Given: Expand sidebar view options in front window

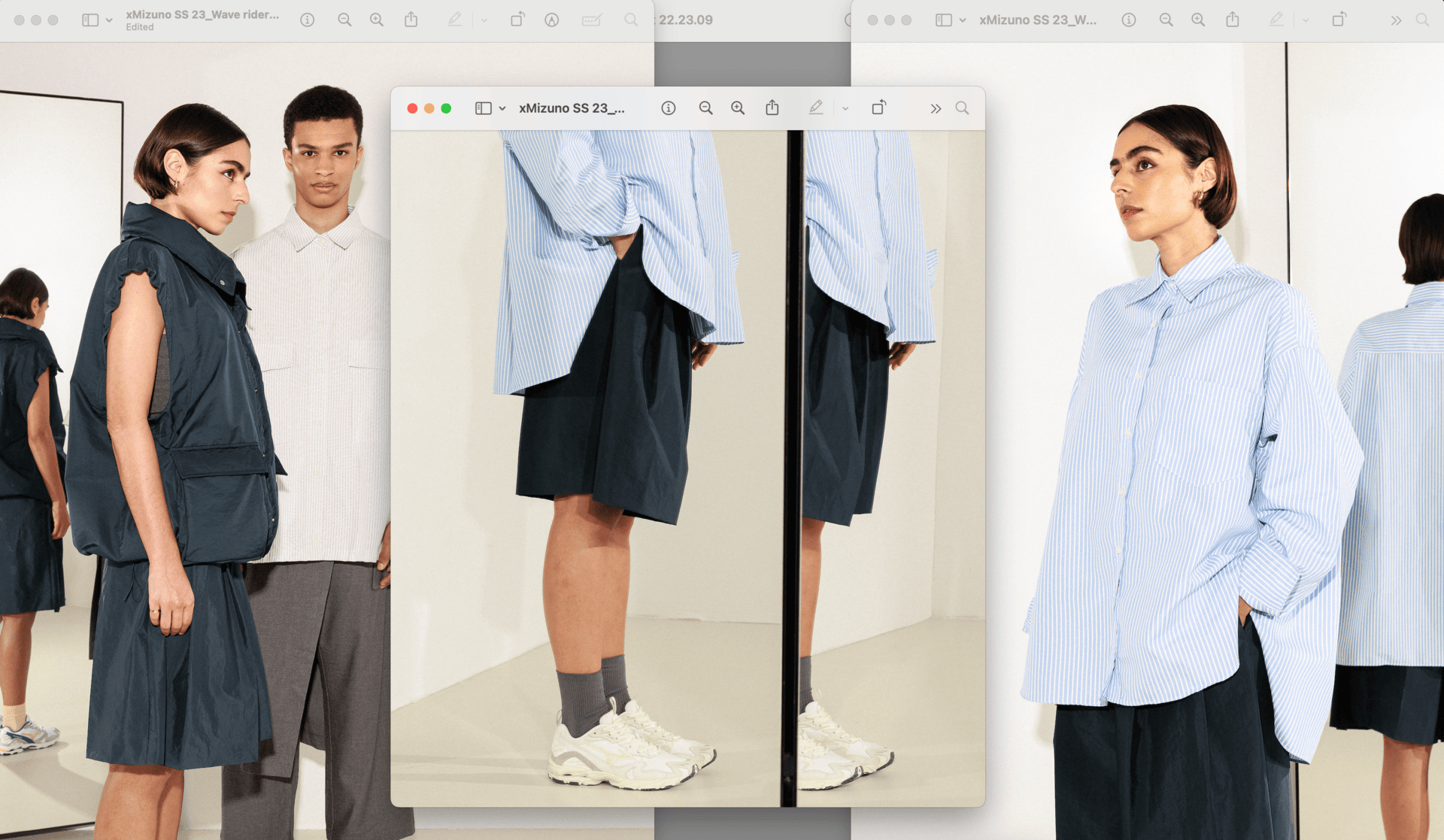Looking at the screenshot, I should (x=502, y=108).
